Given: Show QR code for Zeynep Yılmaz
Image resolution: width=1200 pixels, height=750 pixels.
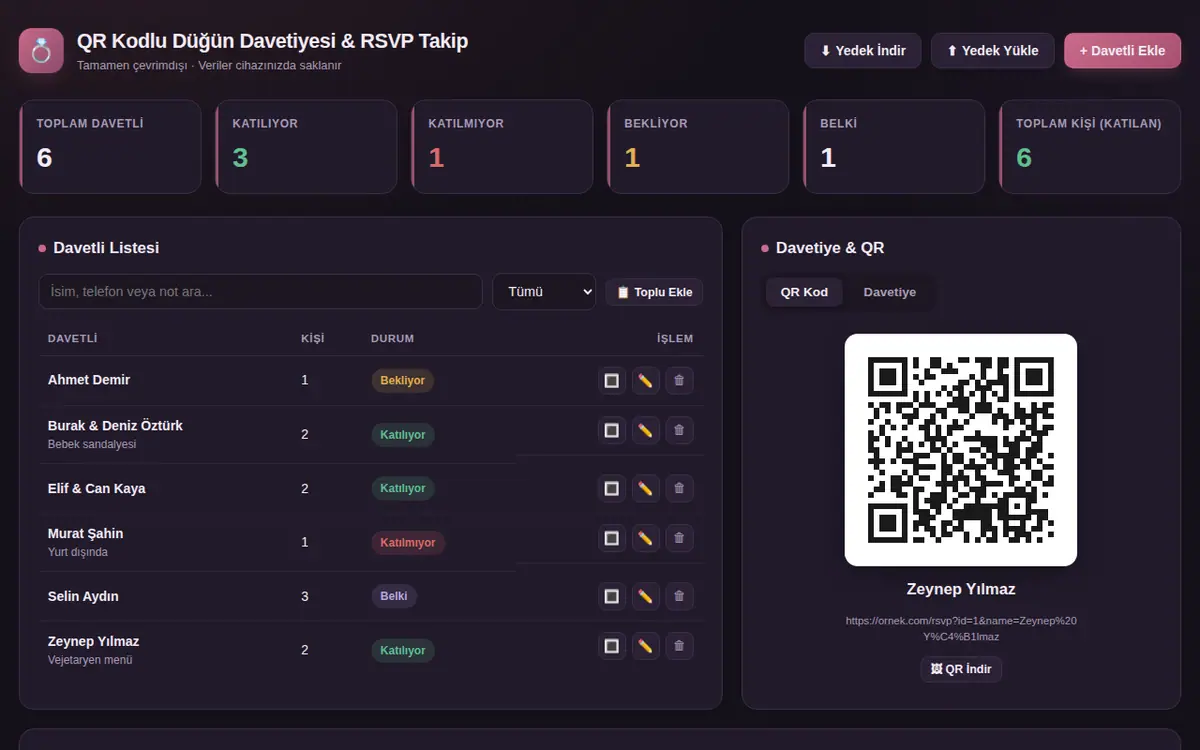Looking at the screenshot, I should pos(612,646).
